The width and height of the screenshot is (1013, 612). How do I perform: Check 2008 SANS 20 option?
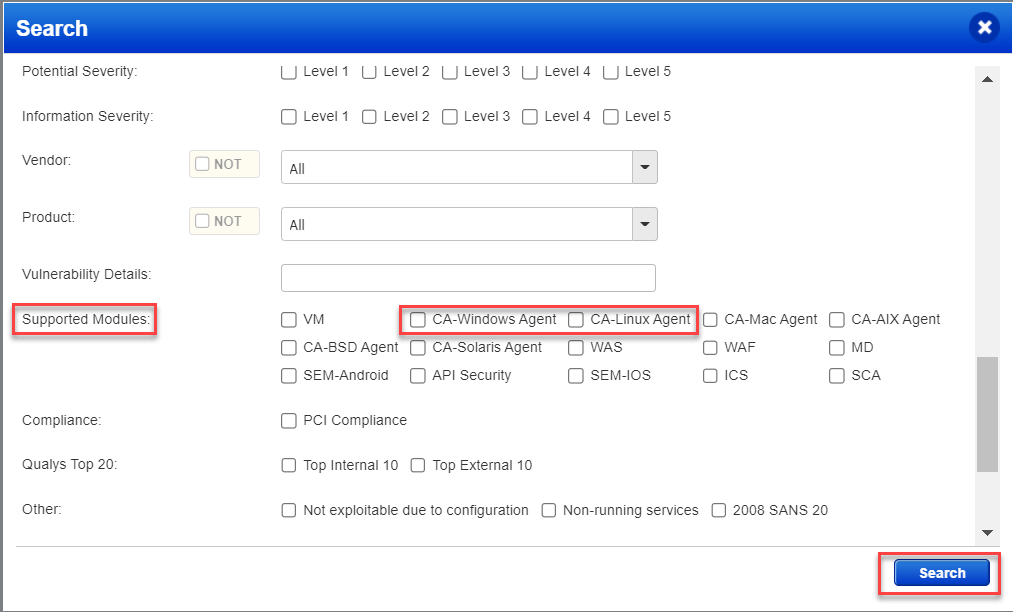tap(718, 510)
